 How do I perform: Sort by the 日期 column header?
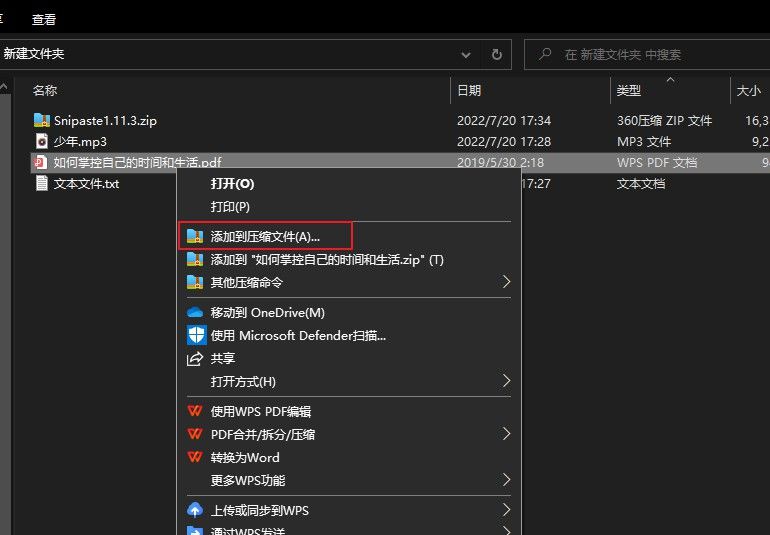469,90
